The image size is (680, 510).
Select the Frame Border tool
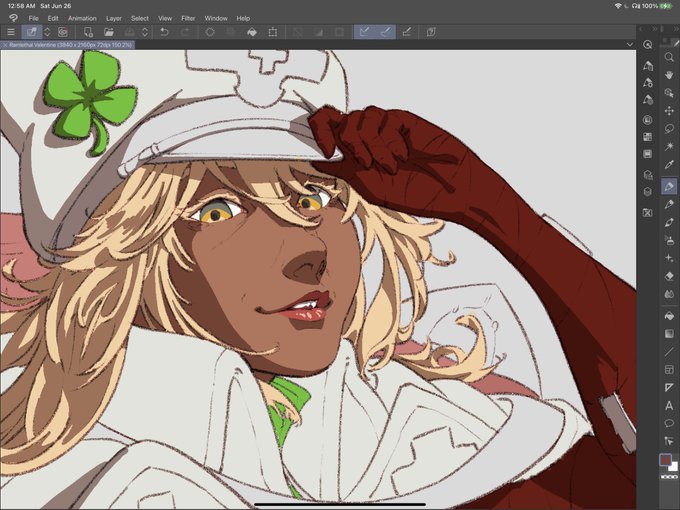(x=669, y=369)
